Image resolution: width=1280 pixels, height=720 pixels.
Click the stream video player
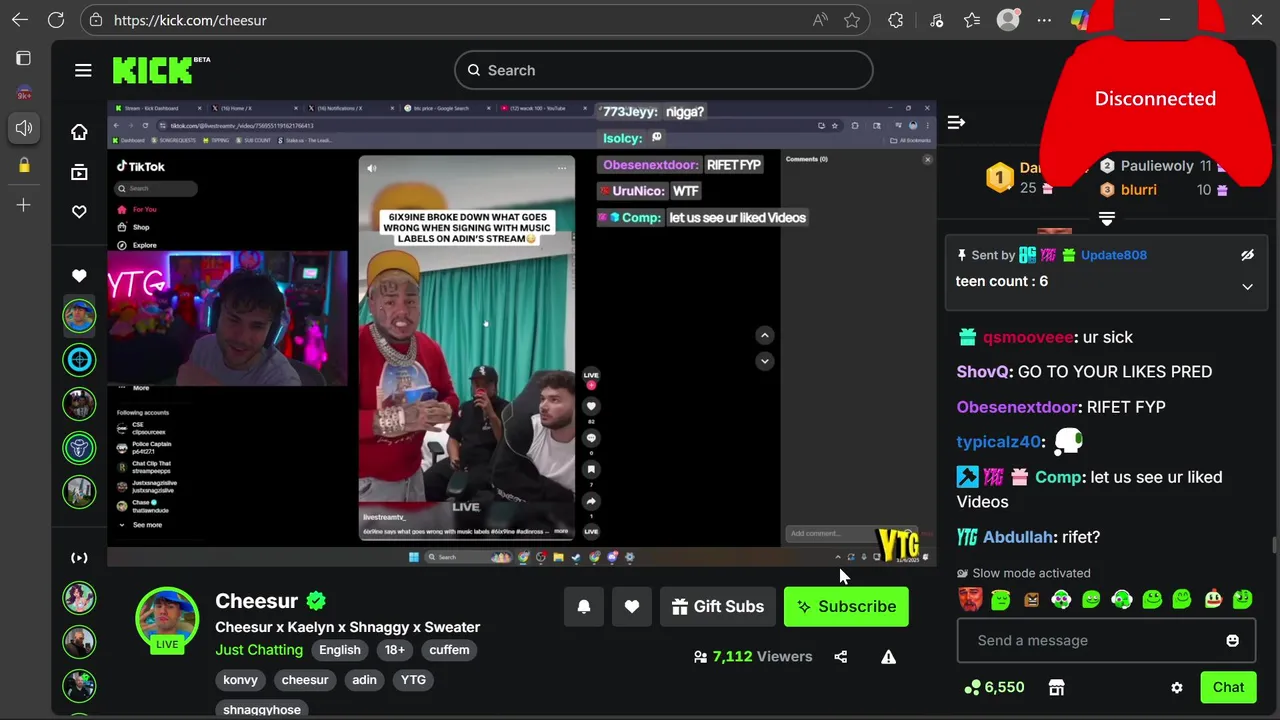click(x=521, y=333)
